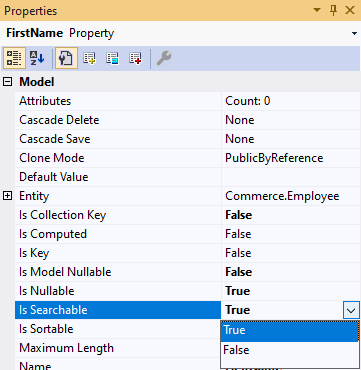Collapse the Model category
The height and width of the screenshot is (370, 361).
tap(7, 82)
